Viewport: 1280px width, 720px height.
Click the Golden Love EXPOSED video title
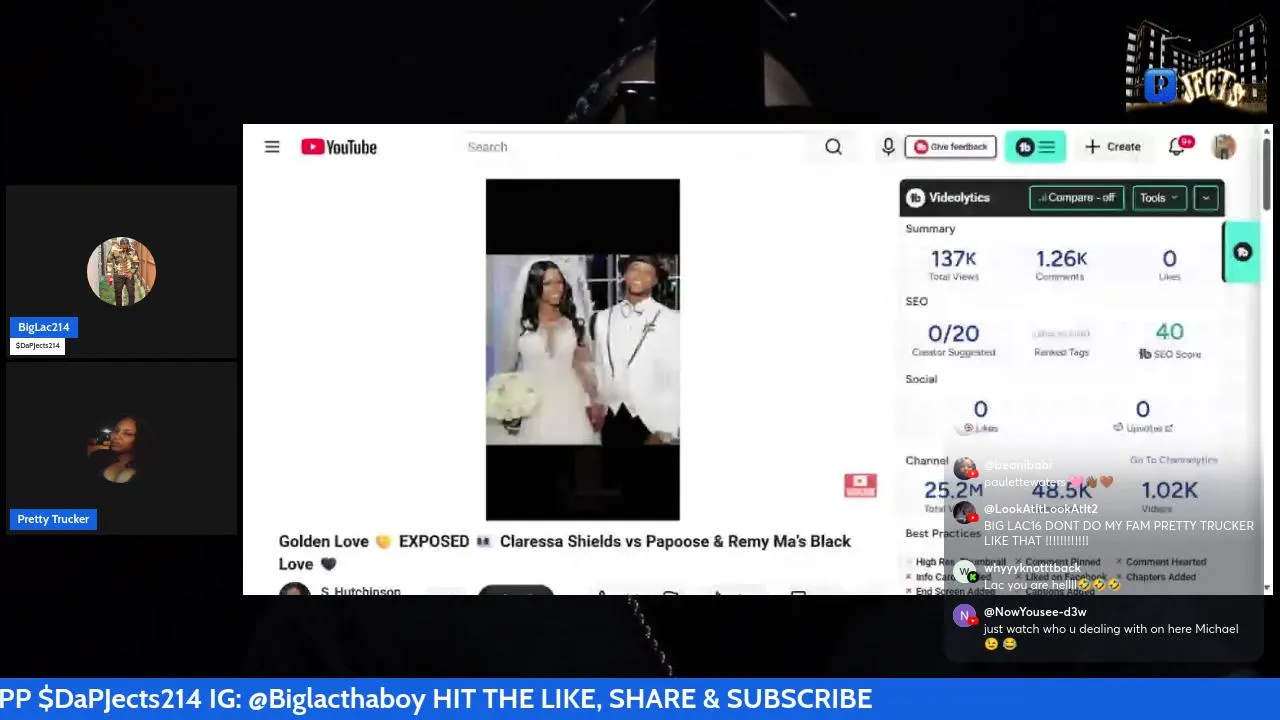tap(565, 552)
